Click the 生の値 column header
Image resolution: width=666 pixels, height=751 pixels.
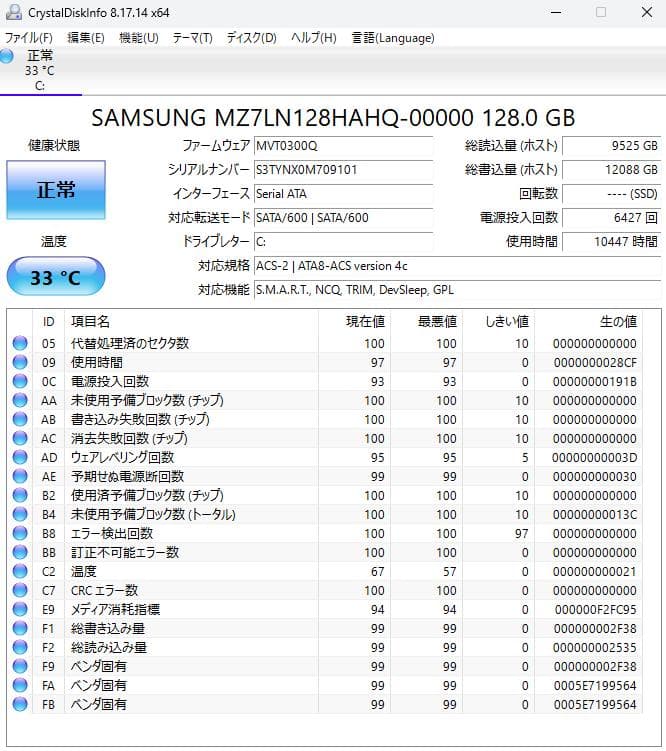click(588, 321)
